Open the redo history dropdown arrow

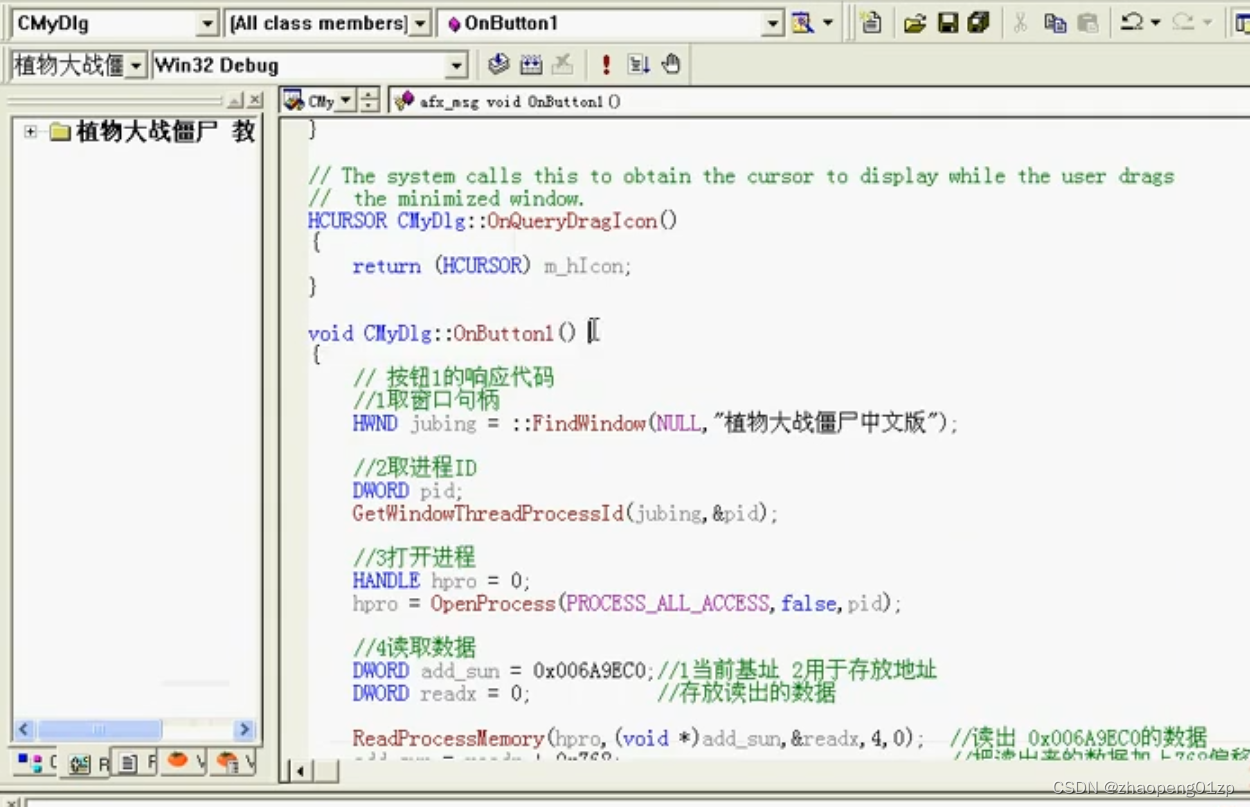point(1207,23)
